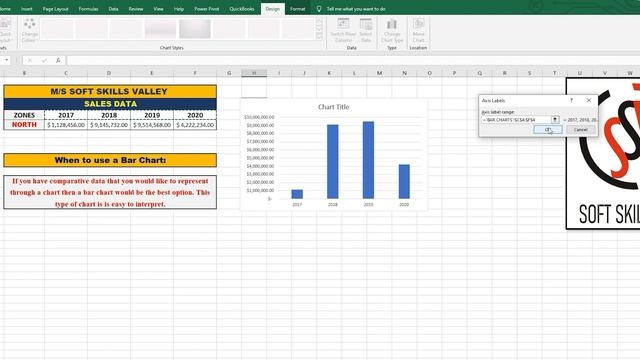Open the Change Colors dropdown
The width and height of the screenshot is (640, 360).
[29, 31]
